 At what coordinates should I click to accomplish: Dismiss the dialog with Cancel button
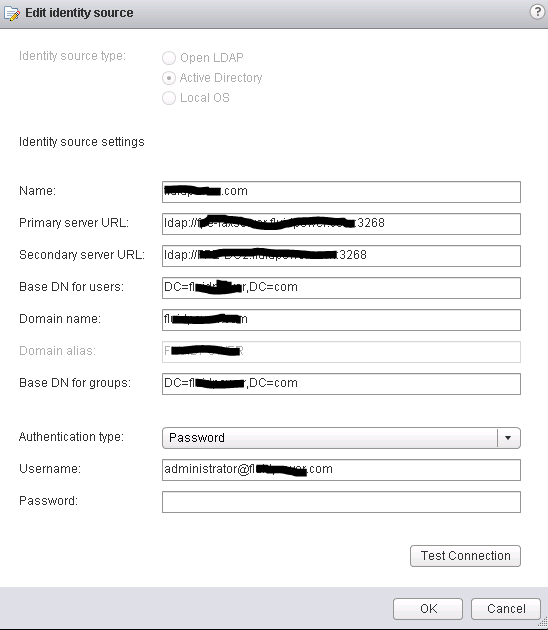click(506, 609)
